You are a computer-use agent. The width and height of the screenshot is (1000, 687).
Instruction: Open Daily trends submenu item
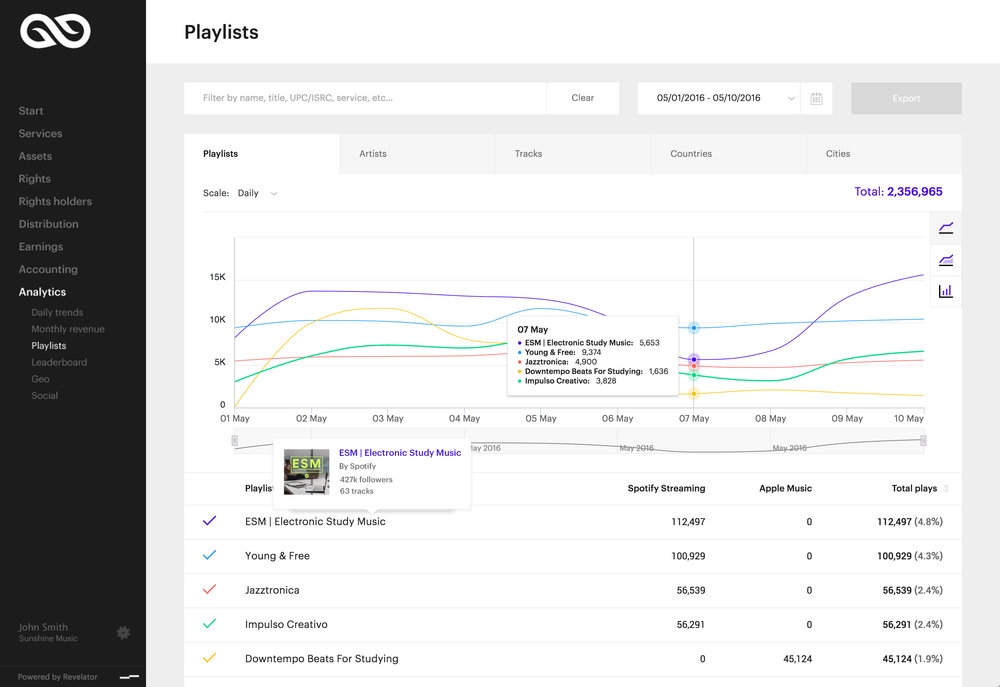point(57,313)
